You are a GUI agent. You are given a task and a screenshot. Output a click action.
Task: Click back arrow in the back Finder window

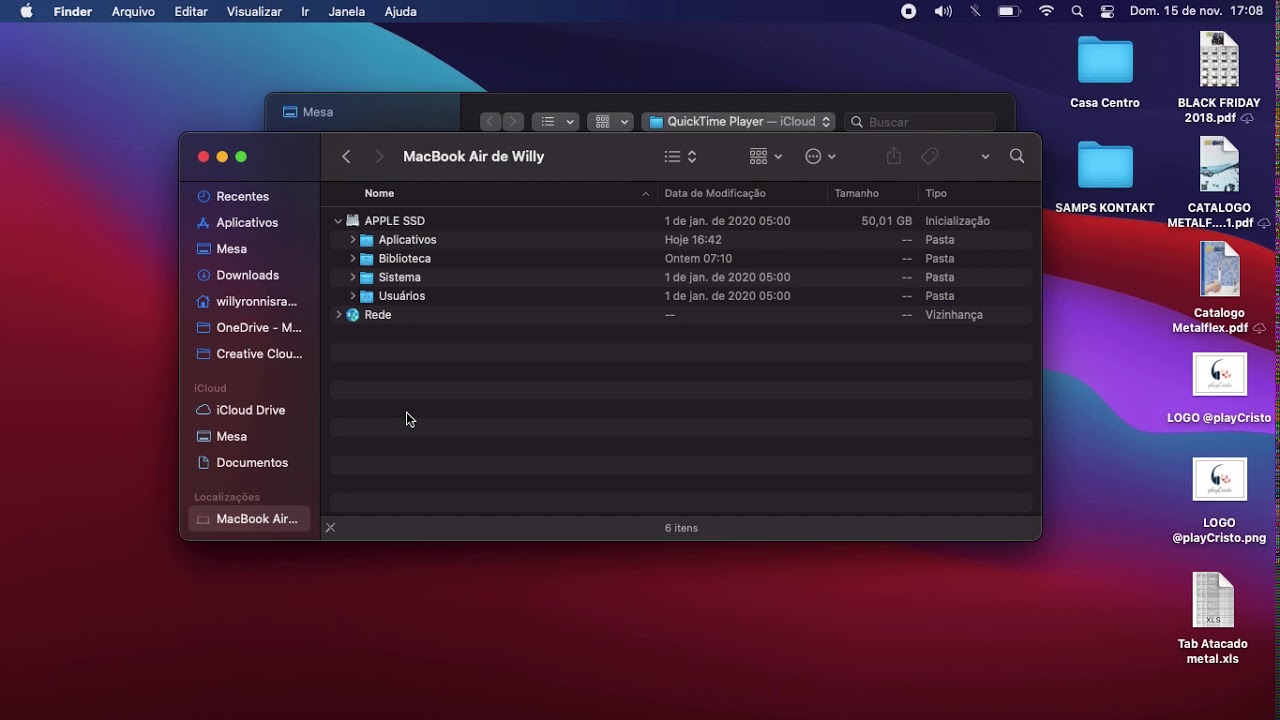click(490, 122)
